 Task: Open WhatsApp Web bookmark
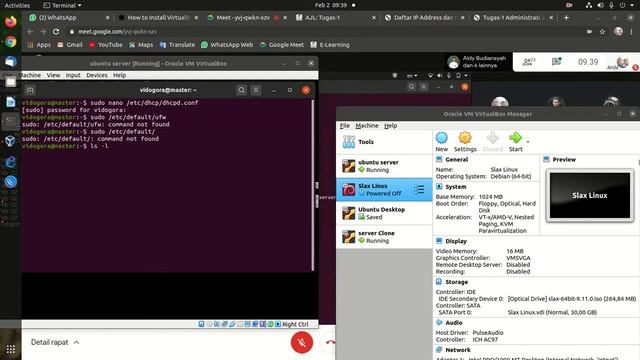[227, 45]
